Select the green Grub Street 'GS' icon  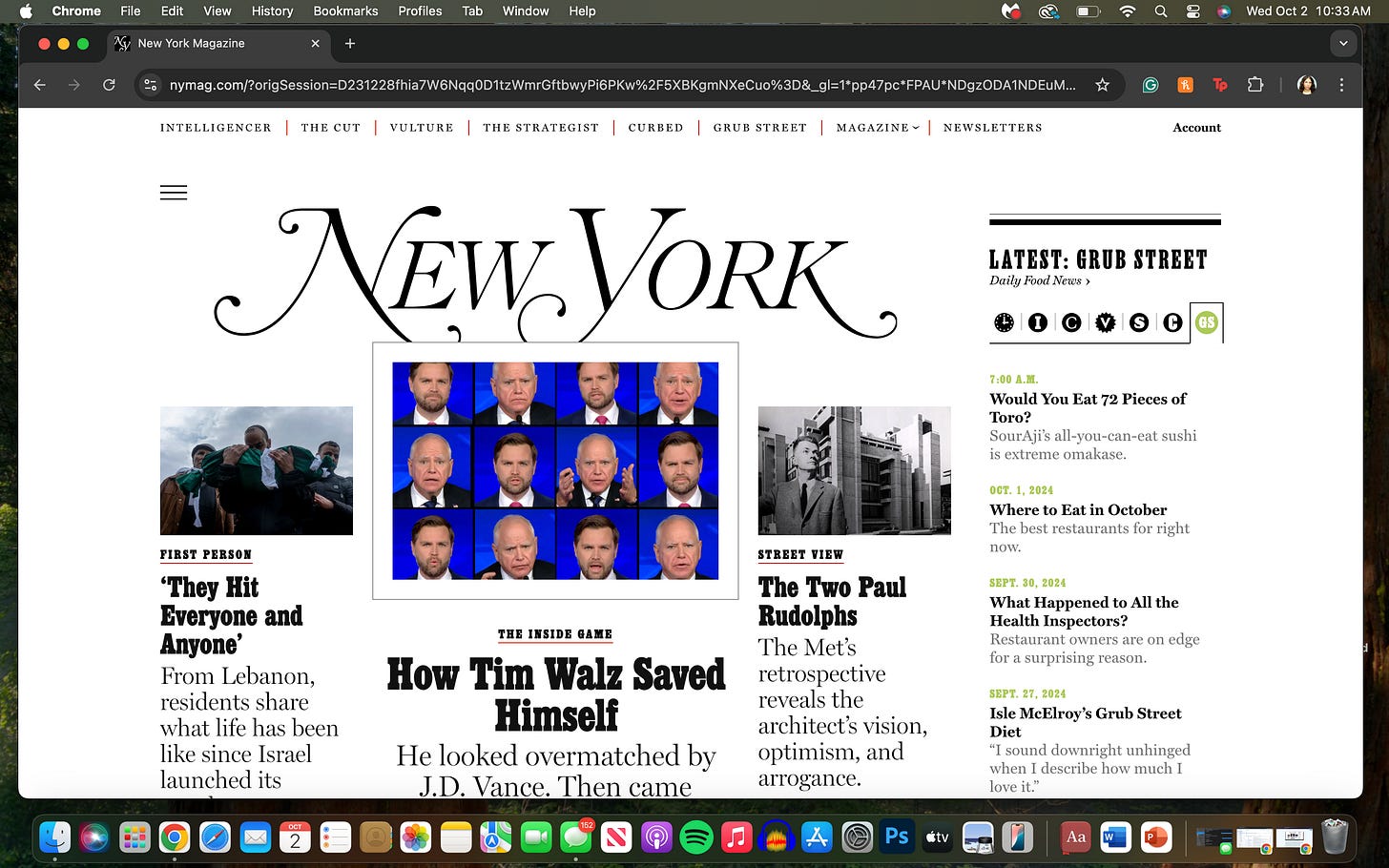click(1207, 322)
